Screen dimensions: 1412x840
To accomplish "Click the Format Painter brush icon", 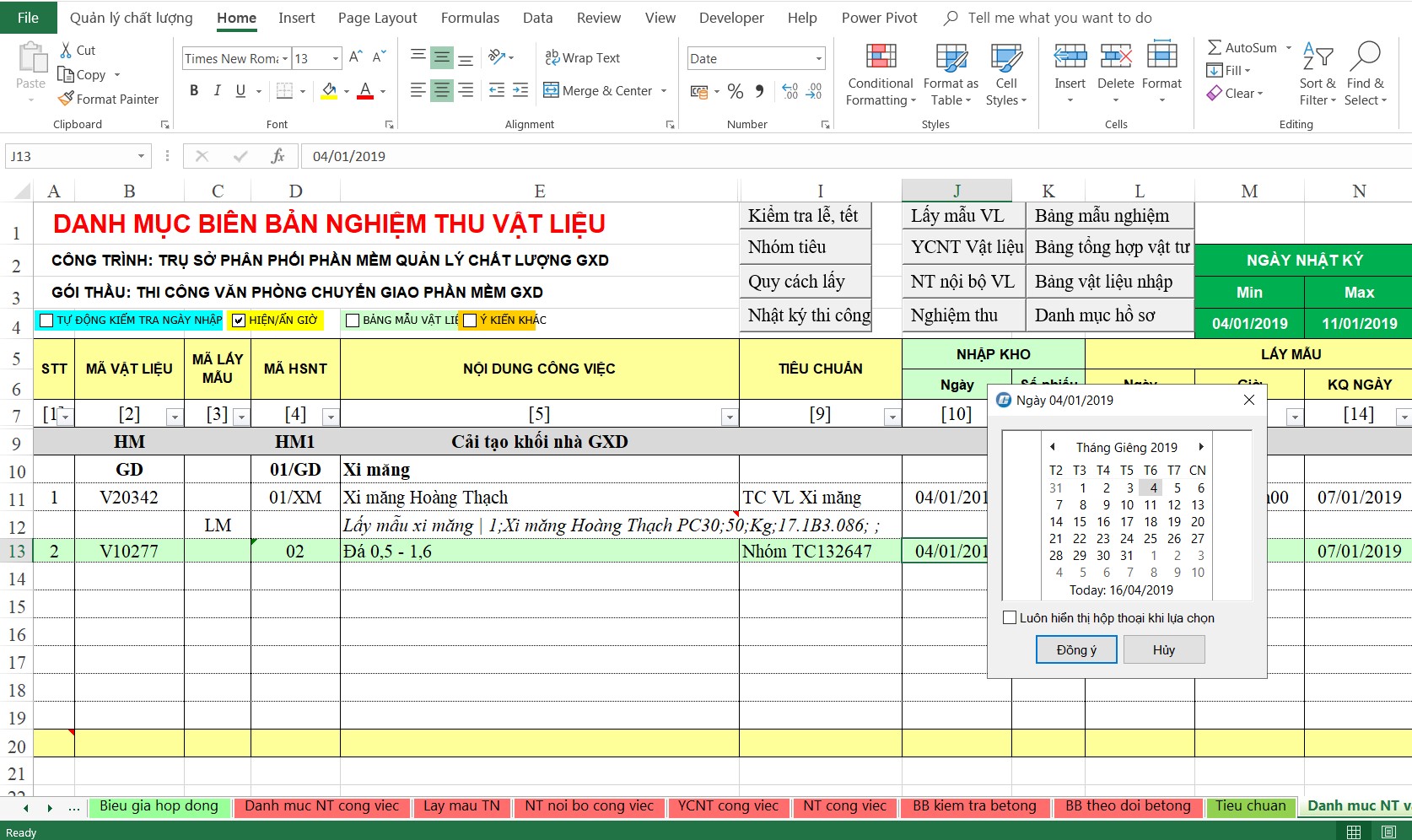I will coord(66,99).
